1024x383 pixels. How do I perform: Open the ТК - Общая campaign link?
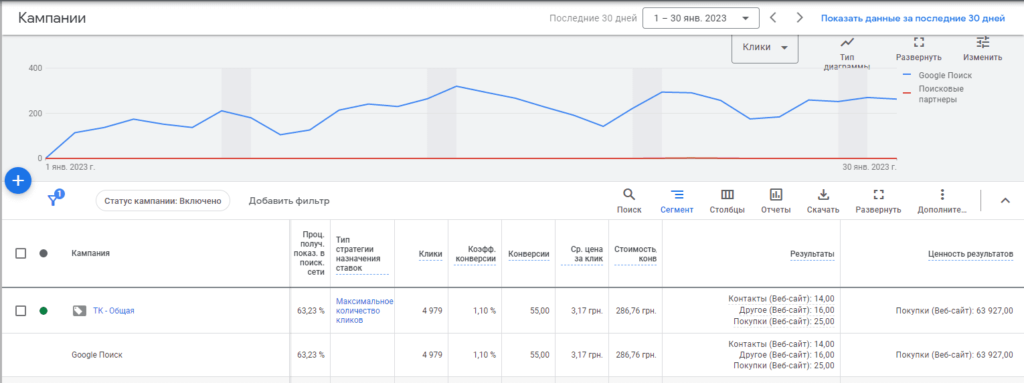coord(114,310)
